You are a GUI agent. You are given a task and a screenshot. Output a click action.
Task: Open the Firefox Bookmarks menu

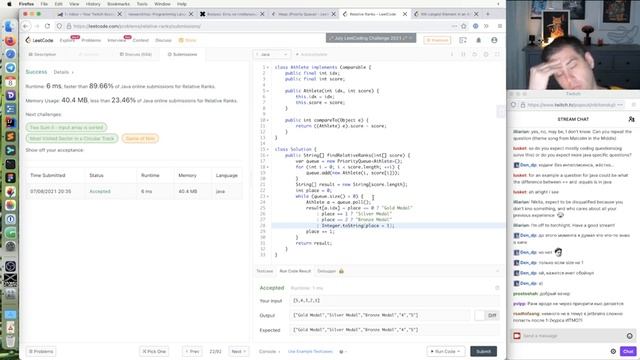coord(118,4)
